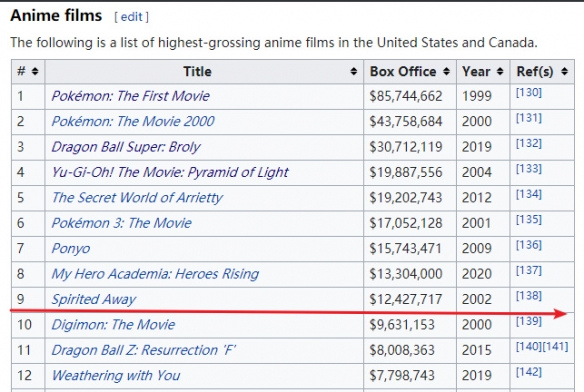Screen dimensions: 584x392
Task: Open My Hero Academia: Heroes Rising link
Action: point(155,274)
